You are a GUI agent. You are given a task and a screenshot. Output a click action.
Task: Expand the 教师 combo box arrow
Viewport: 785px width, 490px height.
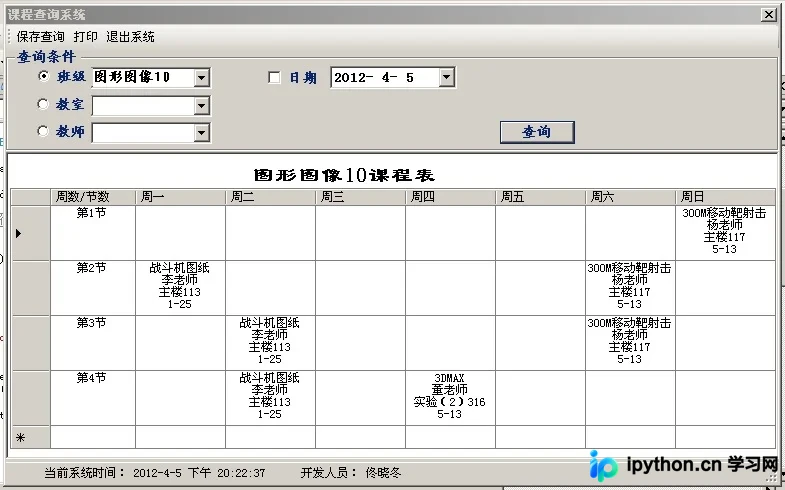tap(201, 133)
